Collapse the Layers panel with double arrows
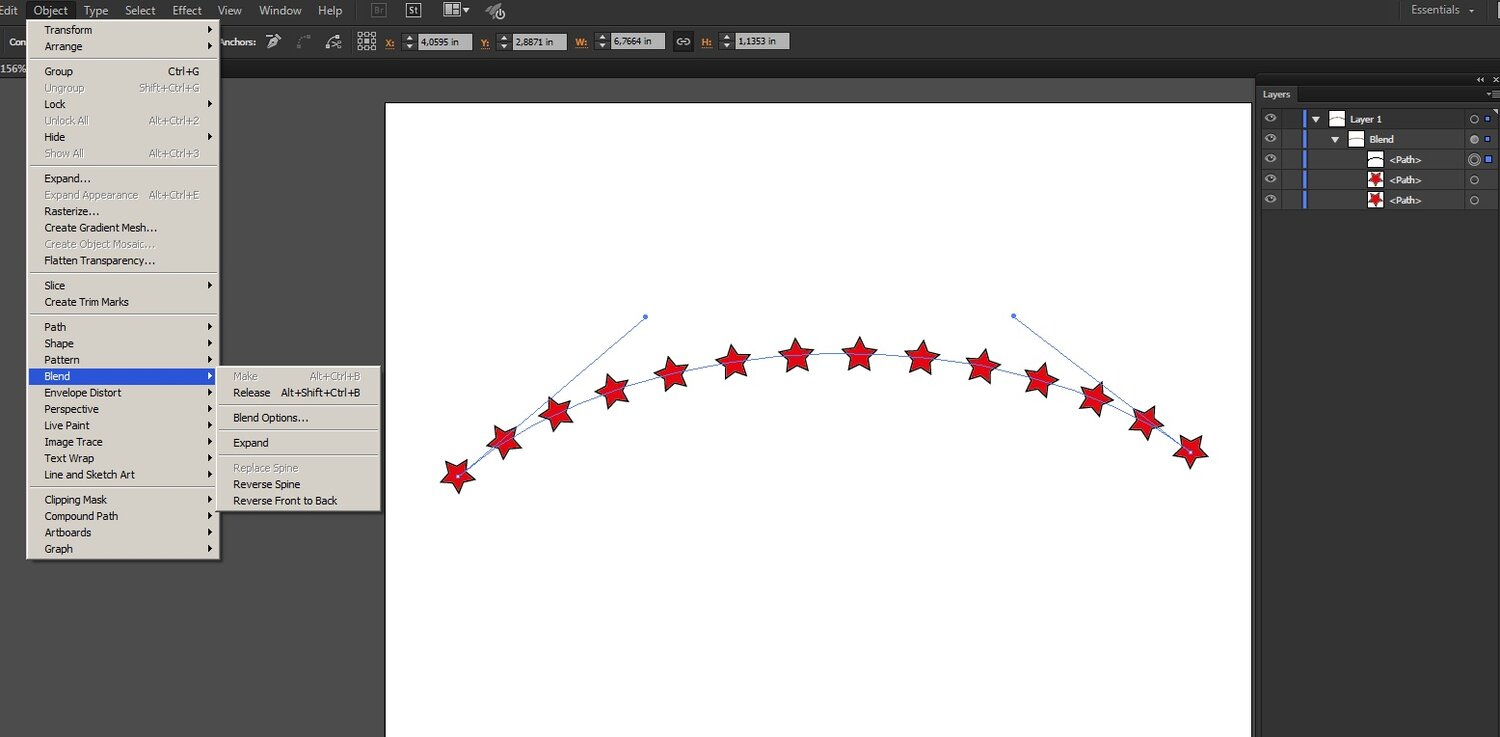Screen dimensions: 1500x737 click(1480, 79)
